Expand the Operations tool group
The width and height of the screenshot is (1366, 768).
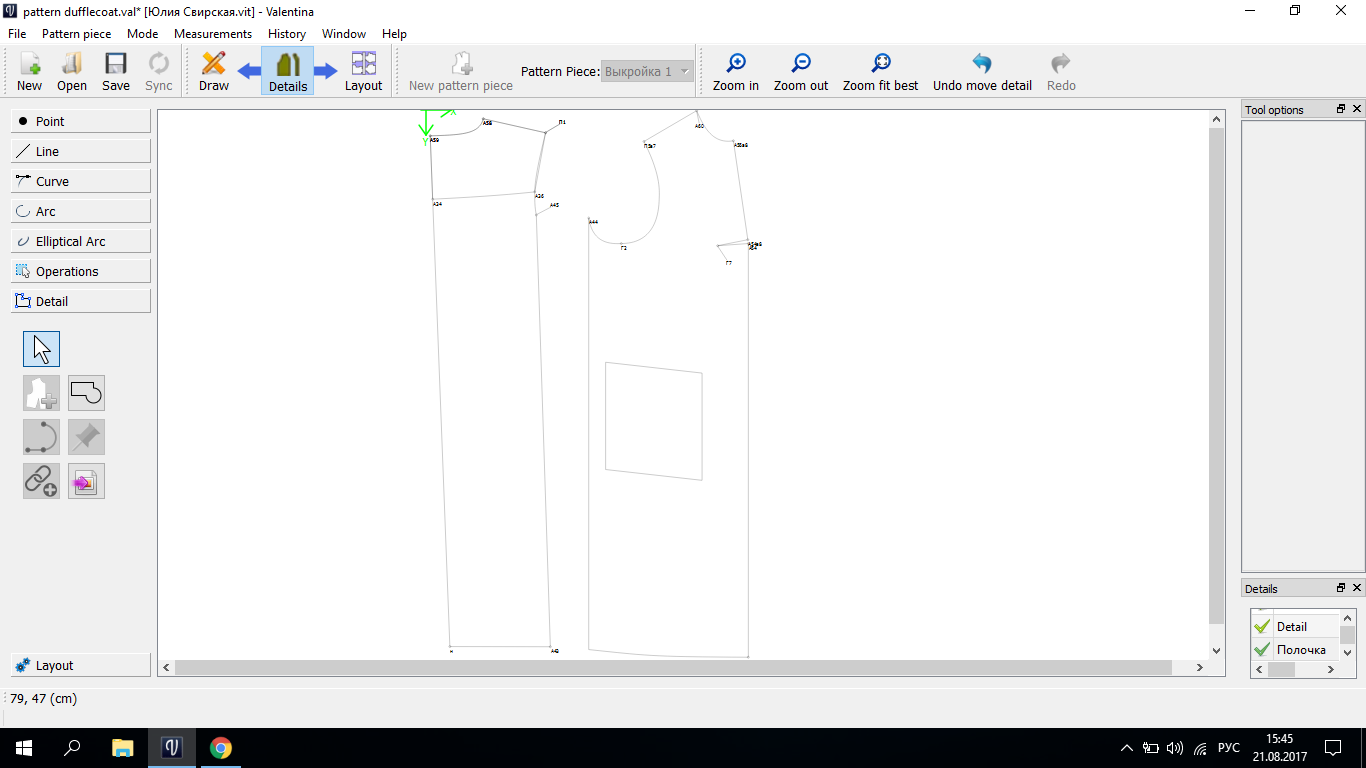point(81,271)
